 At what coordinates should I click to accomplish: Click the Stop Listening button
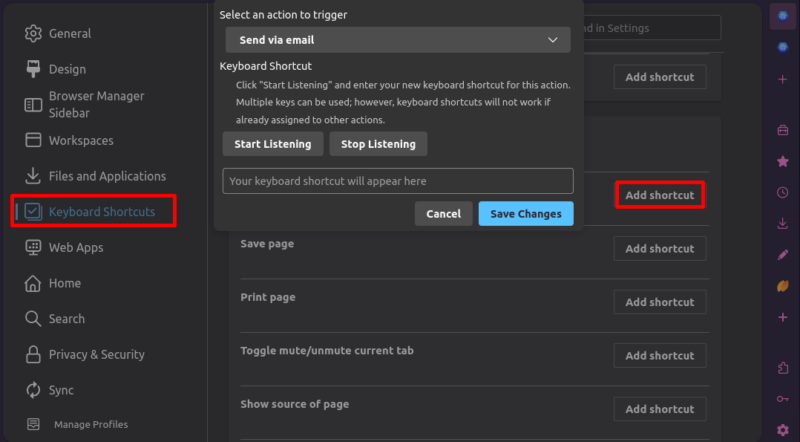378,144
